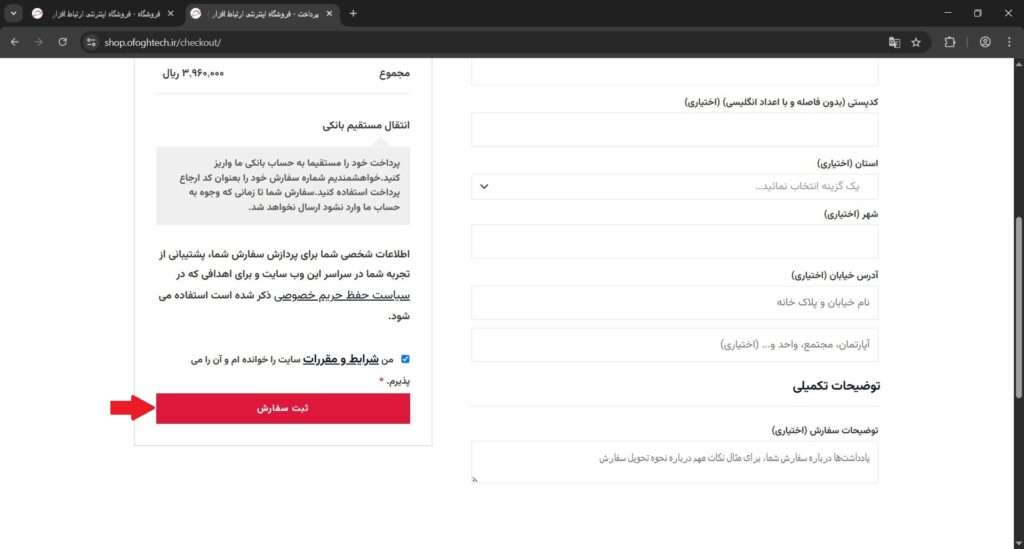The width and height of the screenshot is (1024, 549).
Task: Open the tab search dropdown arrow
Action: coord(13,13)
